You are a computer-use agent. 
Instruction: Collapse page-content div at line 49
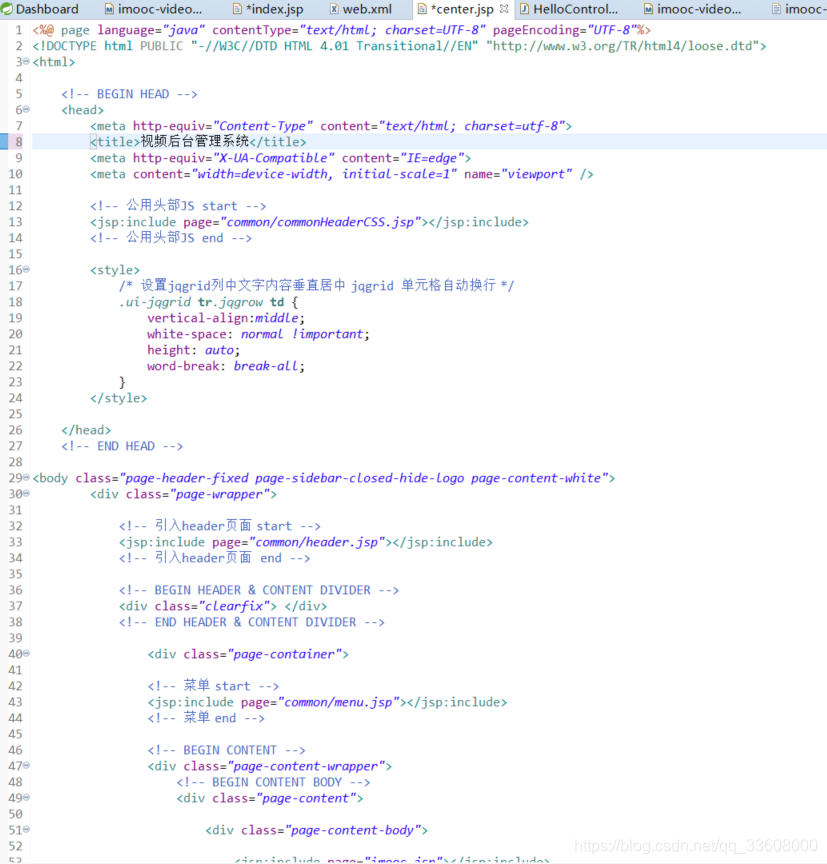(26, 797)
